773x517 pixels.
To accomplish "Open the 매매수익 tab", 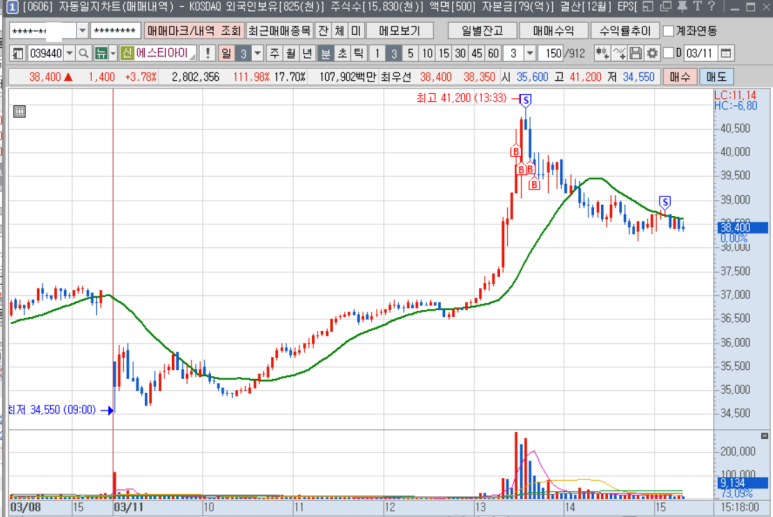I will click(553, 30).
